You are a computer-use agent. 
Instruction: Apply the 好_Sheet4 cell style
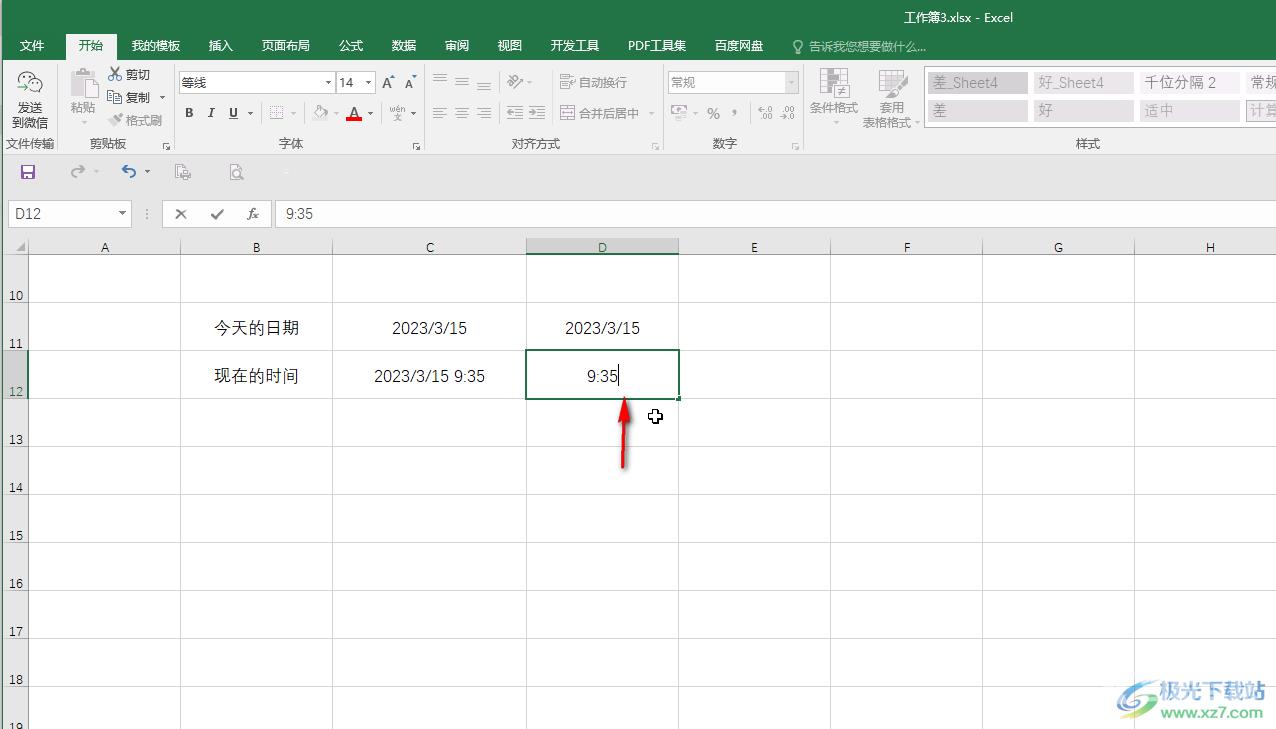pyautogui.click(x=1084, y=83)
